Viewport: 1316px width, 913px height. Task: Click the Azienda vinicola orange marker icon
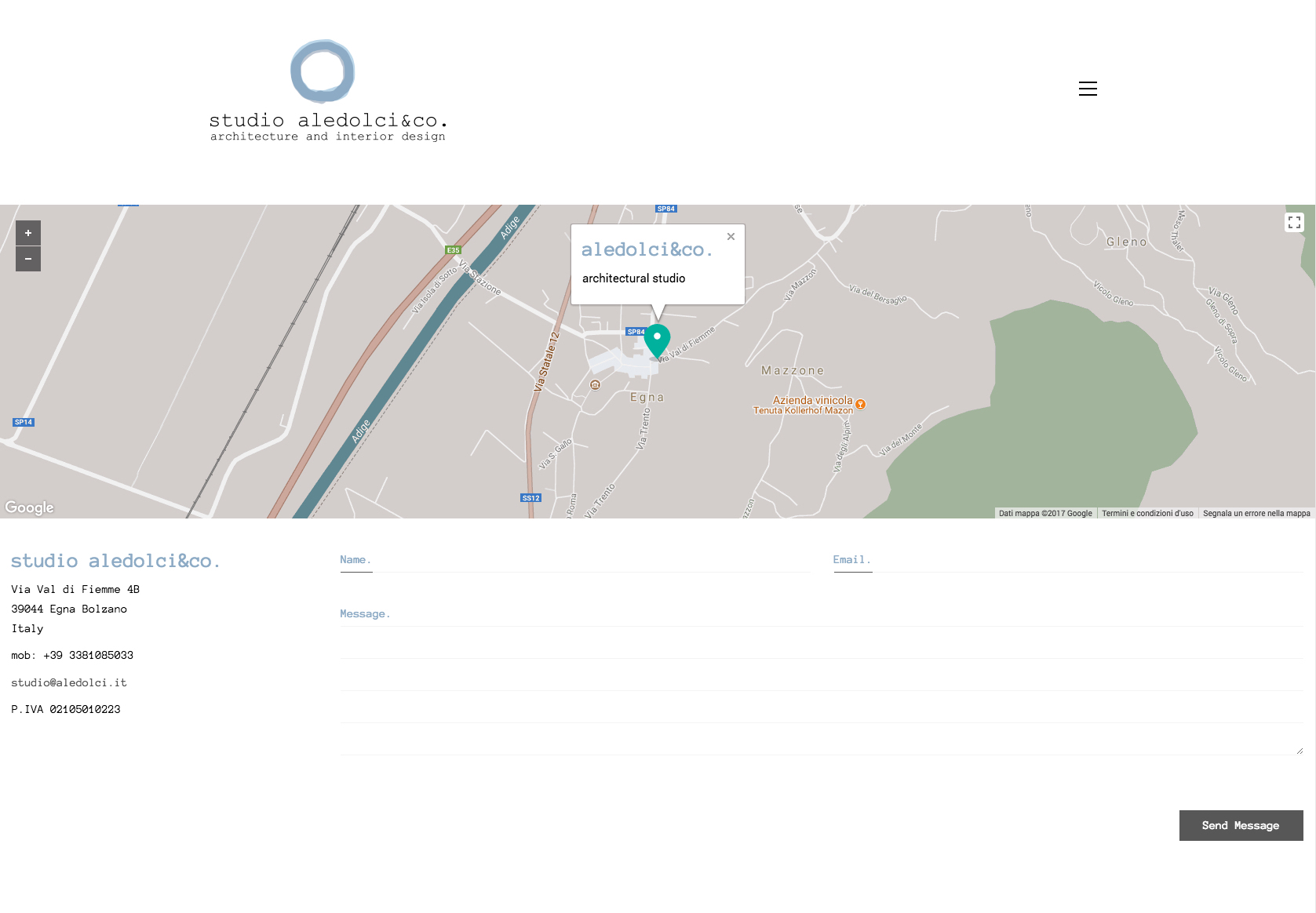[x=861, y=405]
